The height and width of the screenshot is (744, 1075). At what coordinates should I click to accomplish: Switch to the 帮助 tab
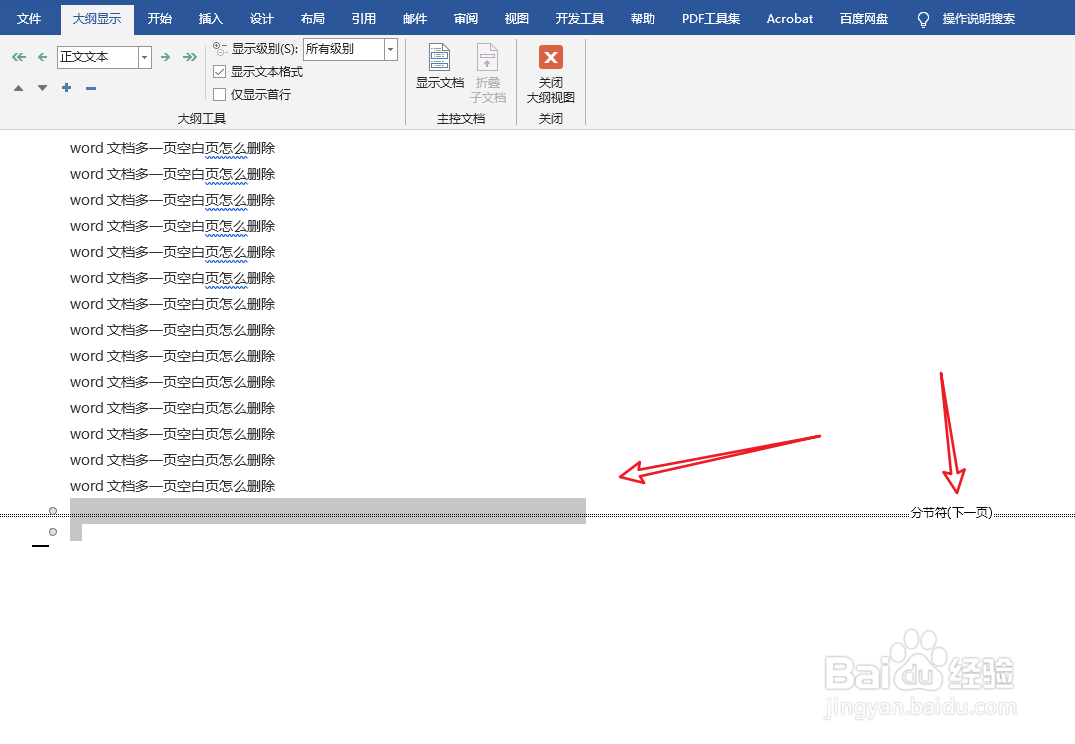(x=642, y=19)
